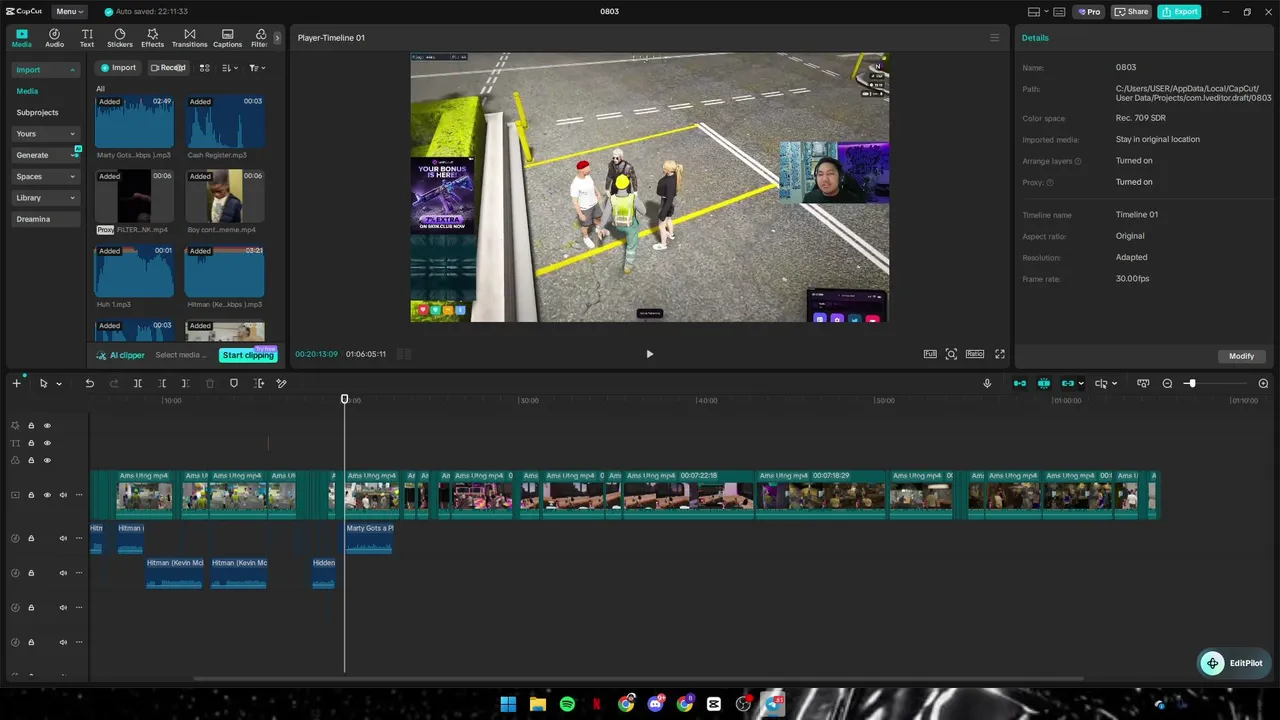Viewport: 1280px width, 720px height.
Task: Click the Record button
Action: tap(168, 68)
